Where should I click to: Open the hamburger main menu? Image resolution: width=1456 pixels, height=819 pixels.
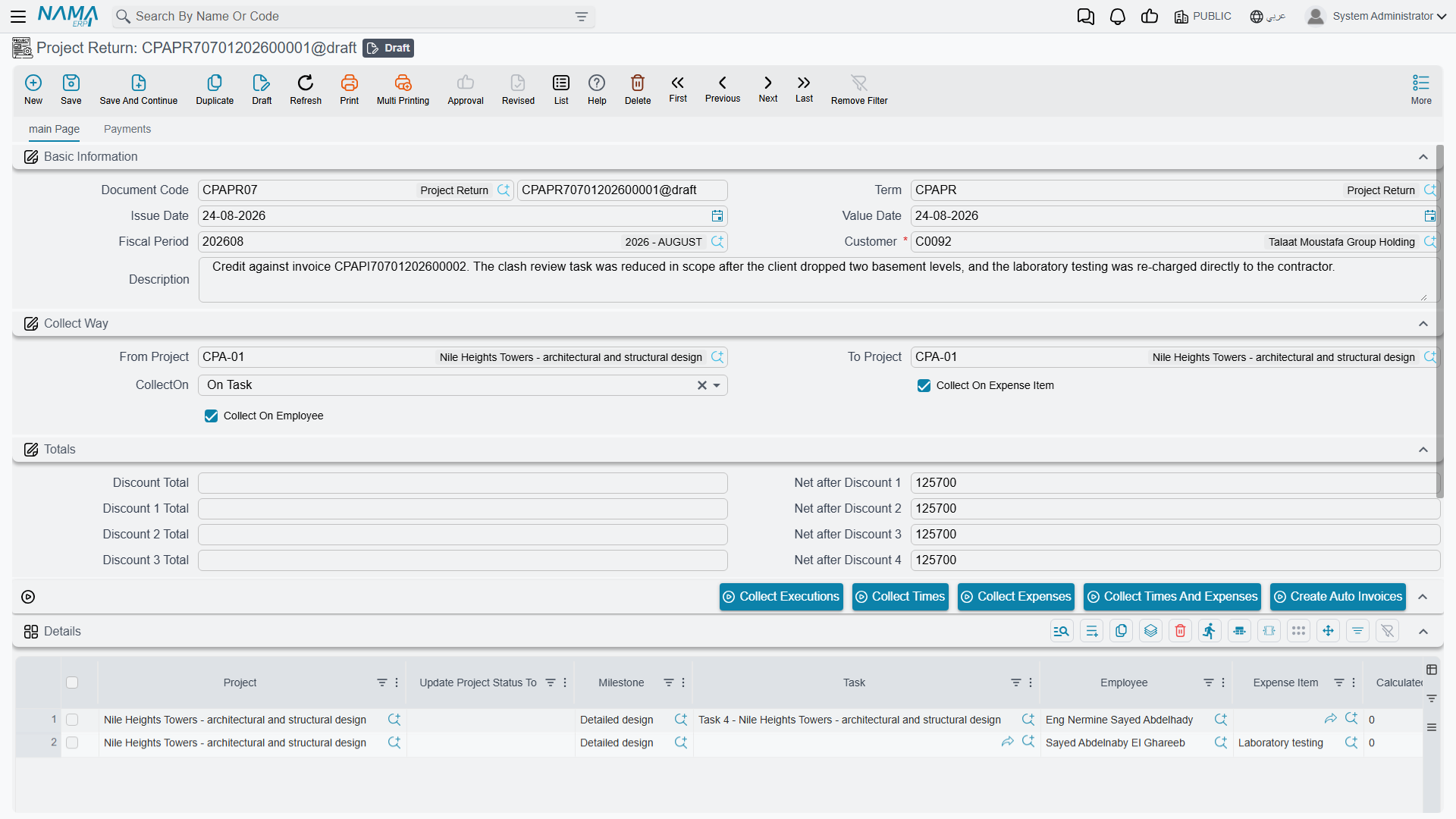click(x=18, y=16)
